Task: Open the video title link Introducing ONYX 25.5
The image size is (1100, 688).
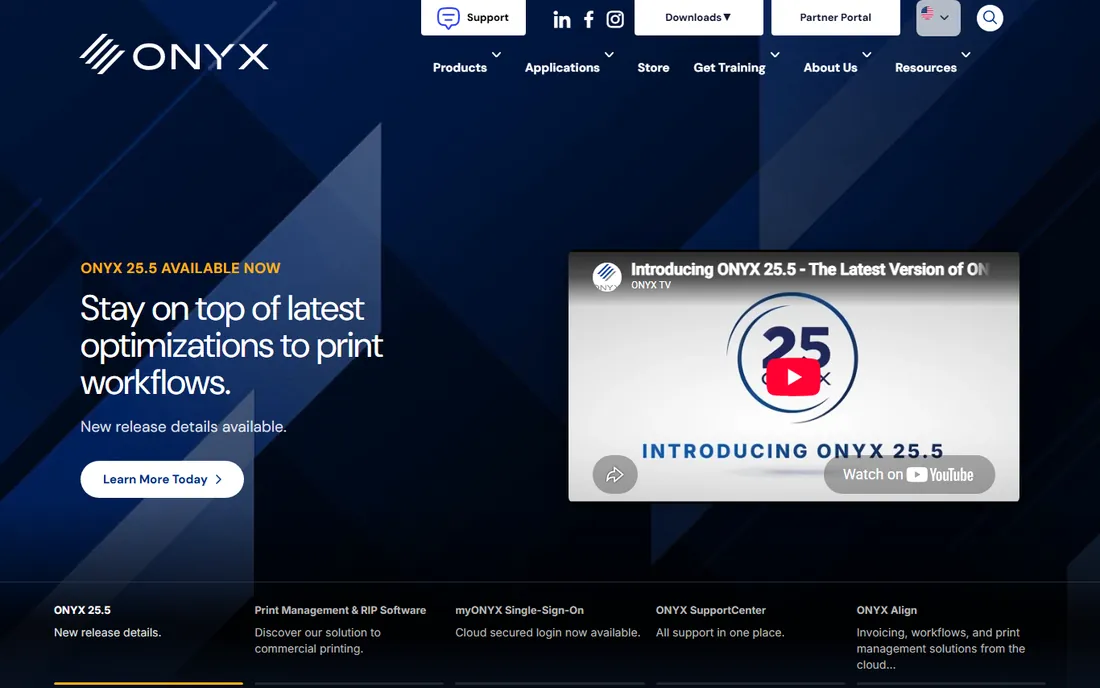Action: (810, 269)
